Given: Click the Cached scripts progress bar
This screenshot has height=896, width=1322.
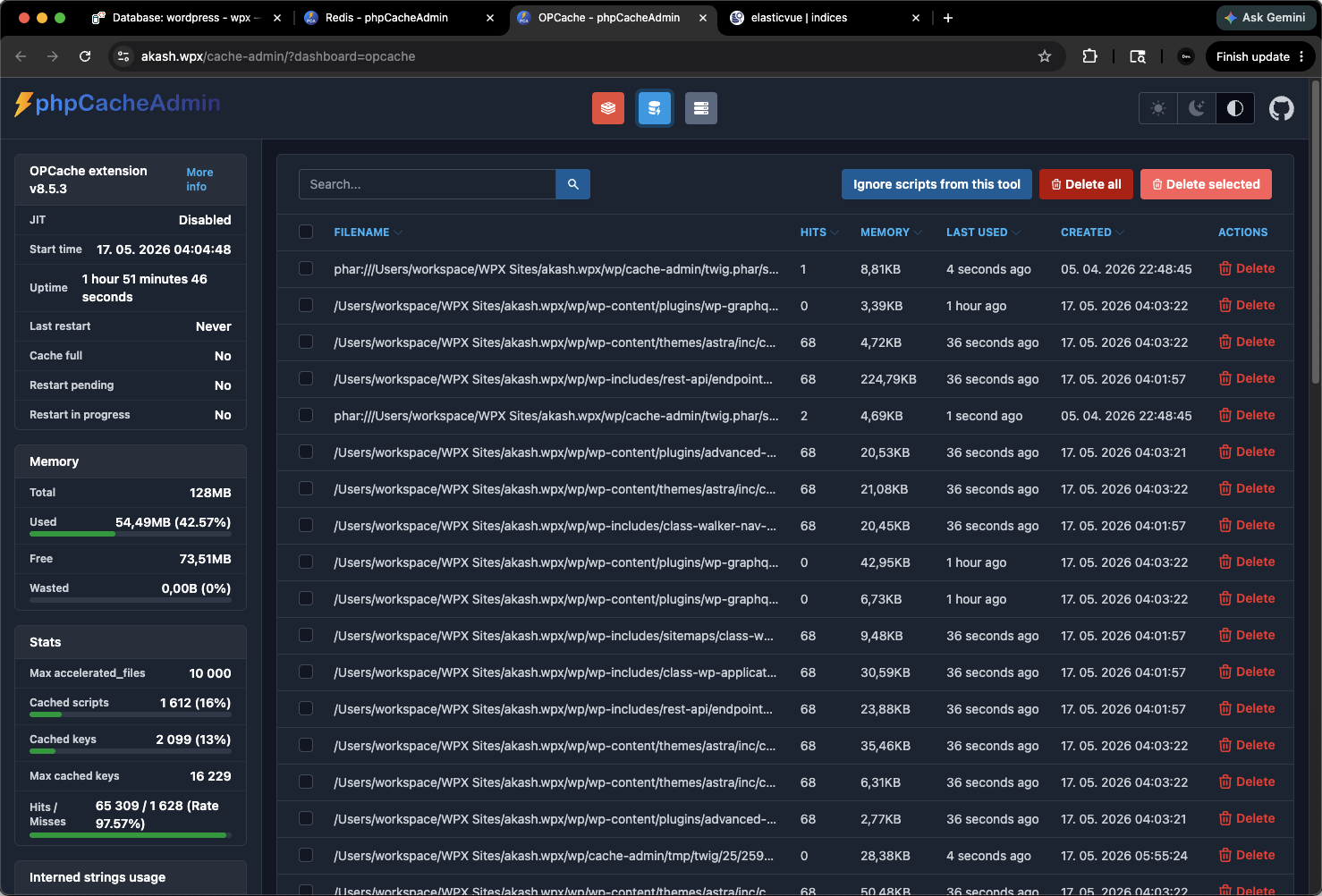Looking at the screenshot, I should coord(131,714).
